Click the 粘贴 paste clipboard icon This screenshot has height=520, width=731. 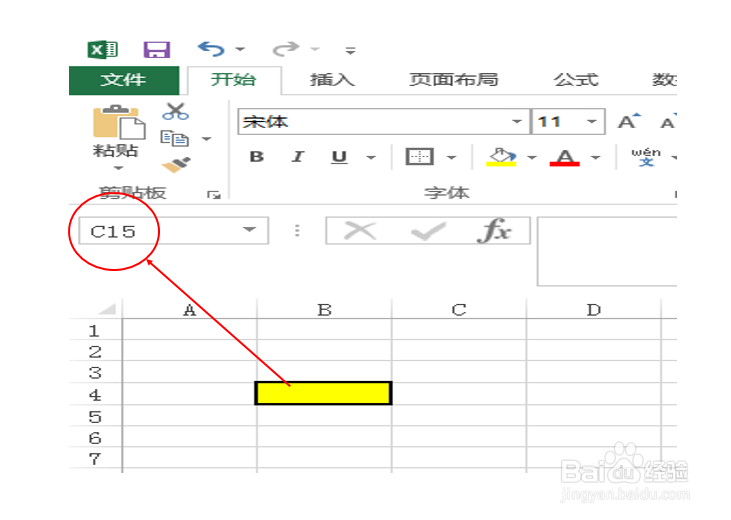(119, 122)
